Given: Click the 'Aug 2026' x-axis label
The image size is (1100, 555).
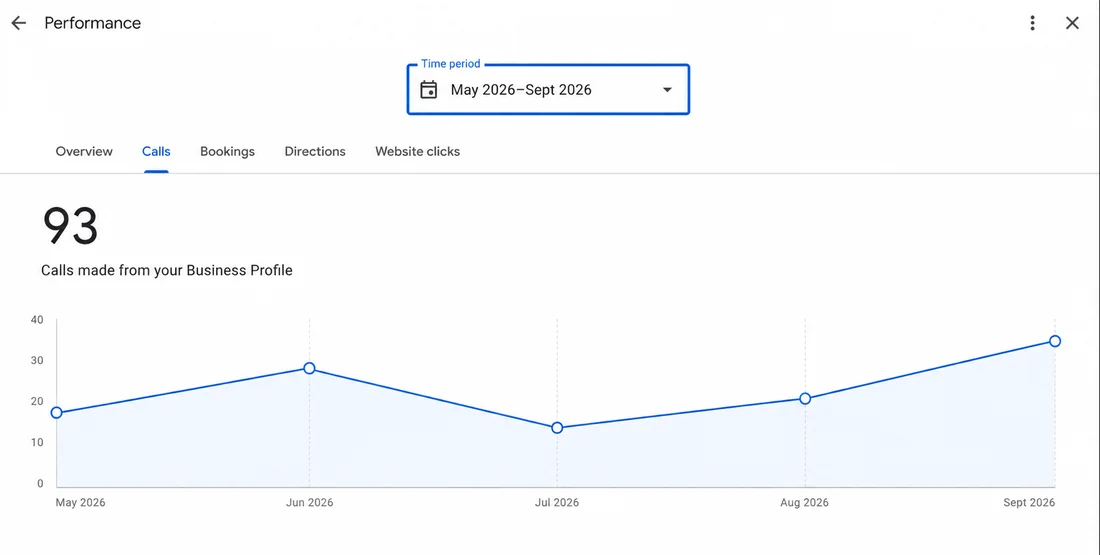Looking at the screenshot, I should pyautogui.click(x=804, y=502).
